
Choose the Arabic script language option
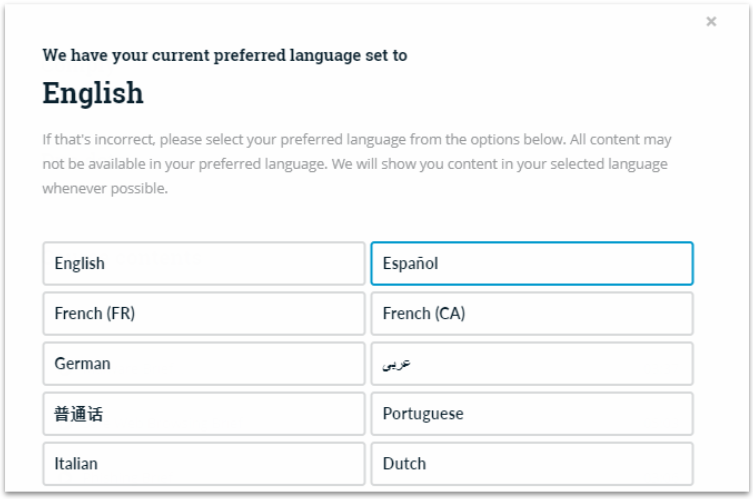[x=531, y=364]
